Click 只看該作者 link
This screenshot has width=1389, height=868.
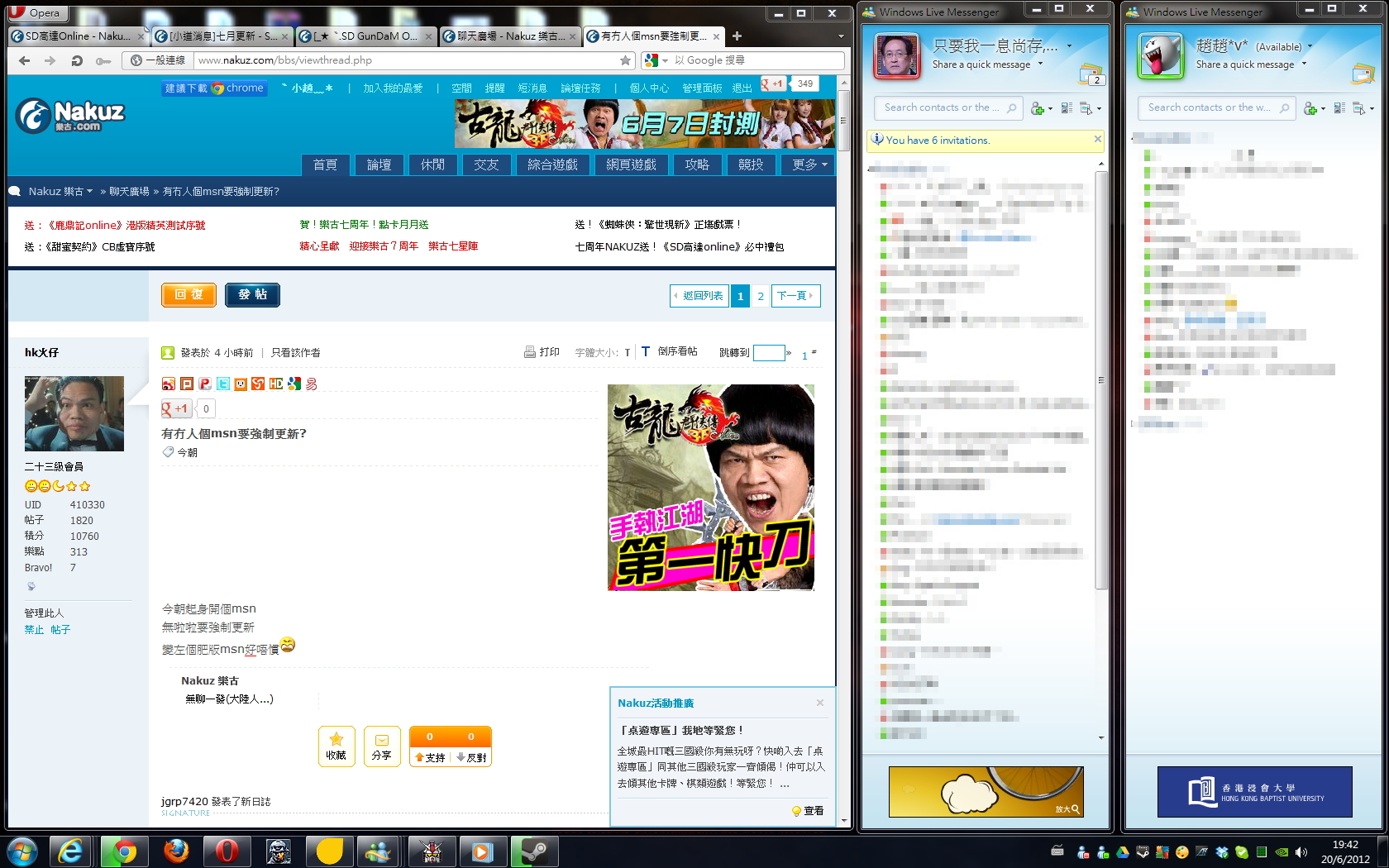point(296,353)
